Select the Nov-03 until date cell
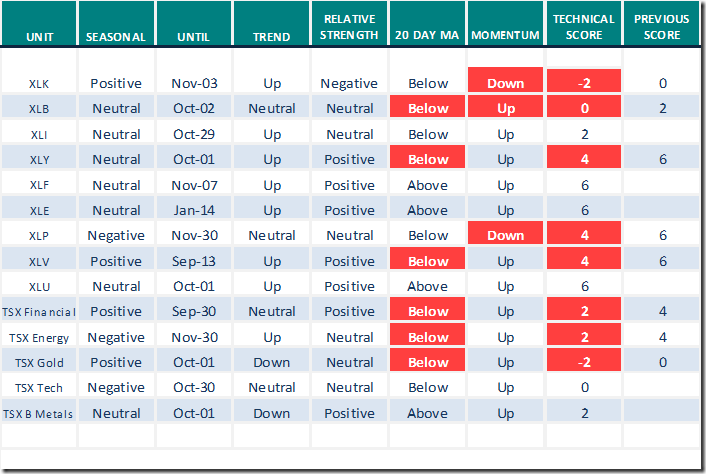This screenshot has width=706, height=474. [x=194, y=84]
